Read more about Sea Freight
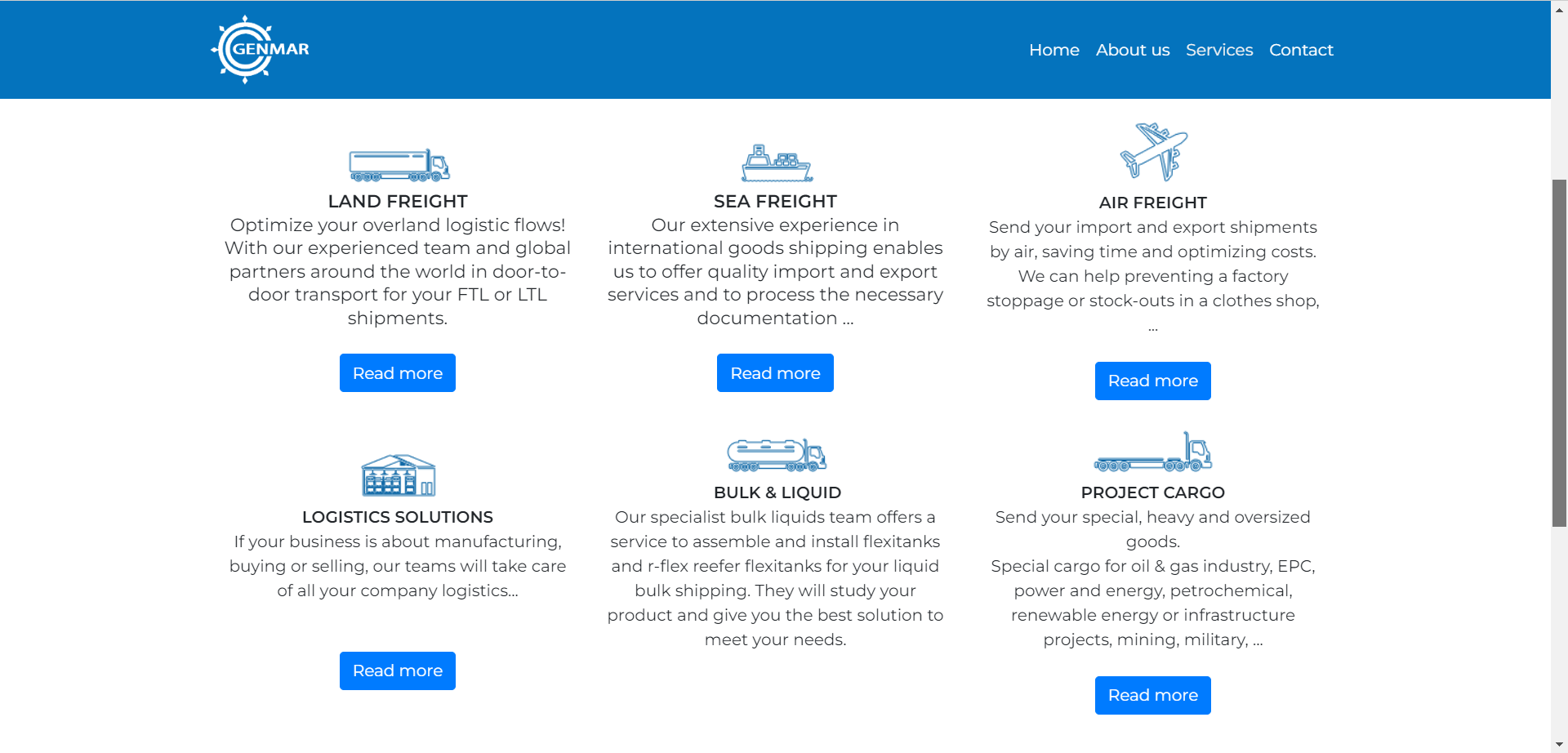This screenshot has width=1568, height=753. (x=775, y=373)
